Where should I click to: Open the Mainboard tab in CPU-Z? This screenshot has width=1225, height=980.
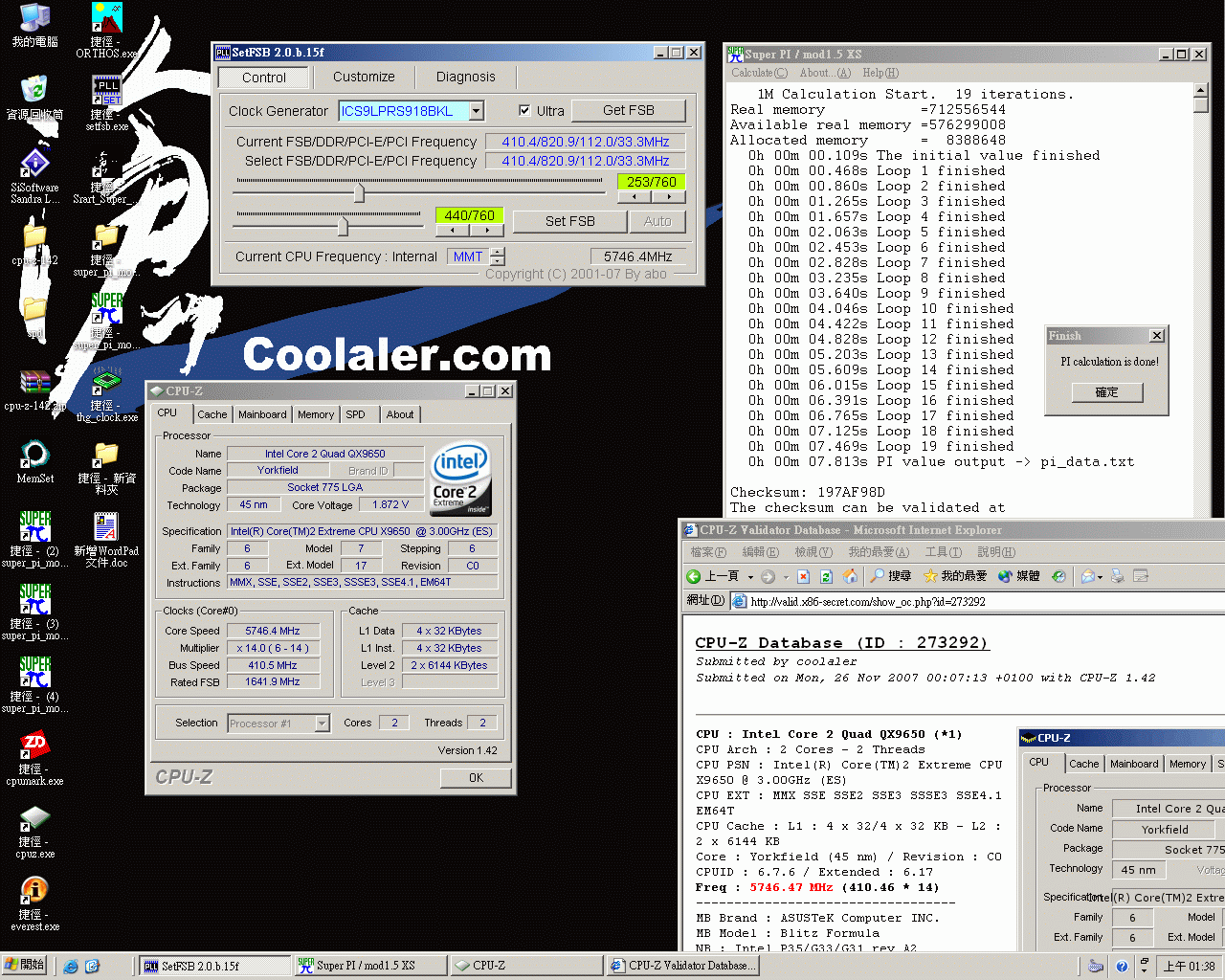click(x=262, y=414)
